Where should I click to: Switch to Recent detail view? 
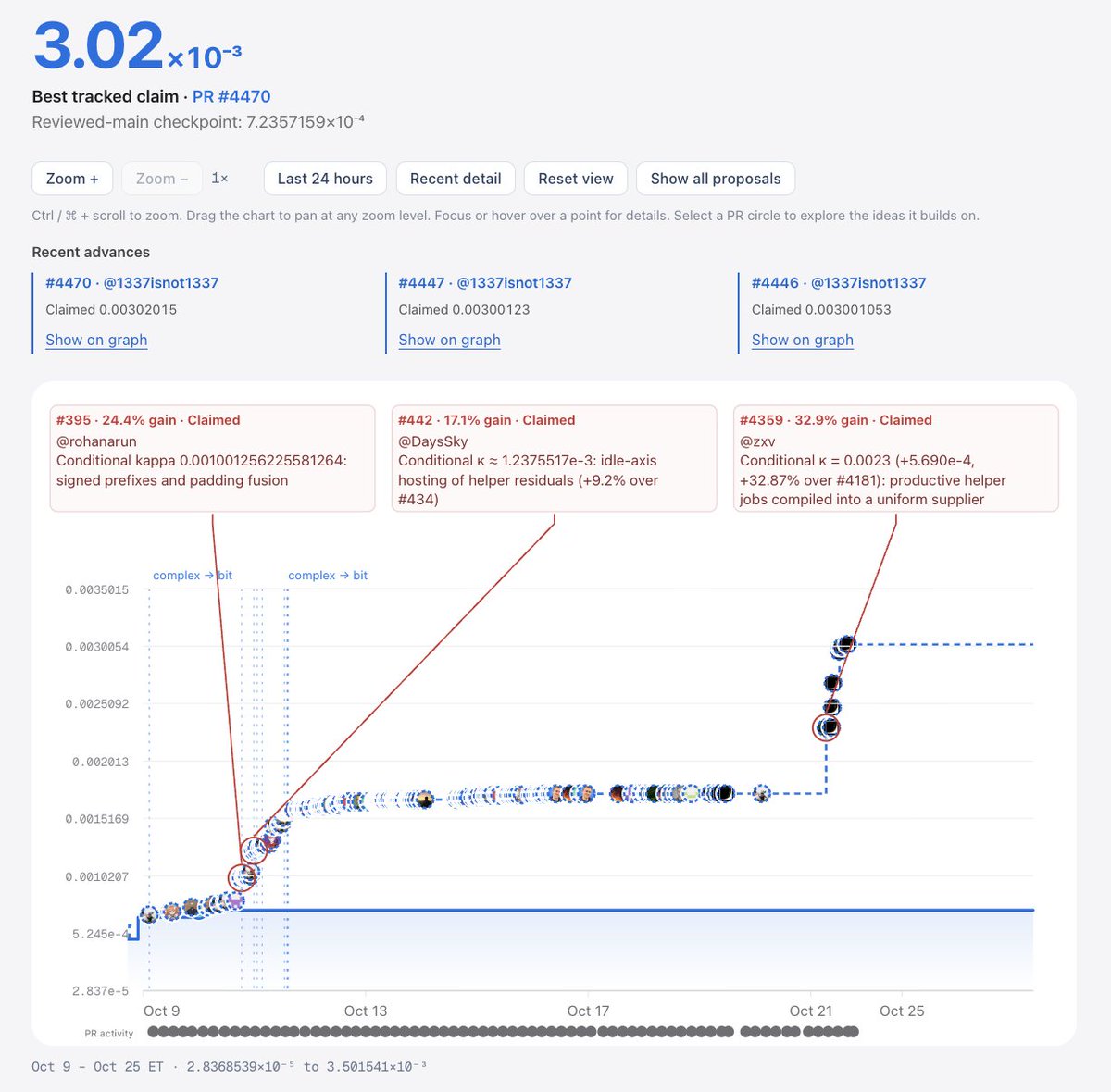pos(456,179)
